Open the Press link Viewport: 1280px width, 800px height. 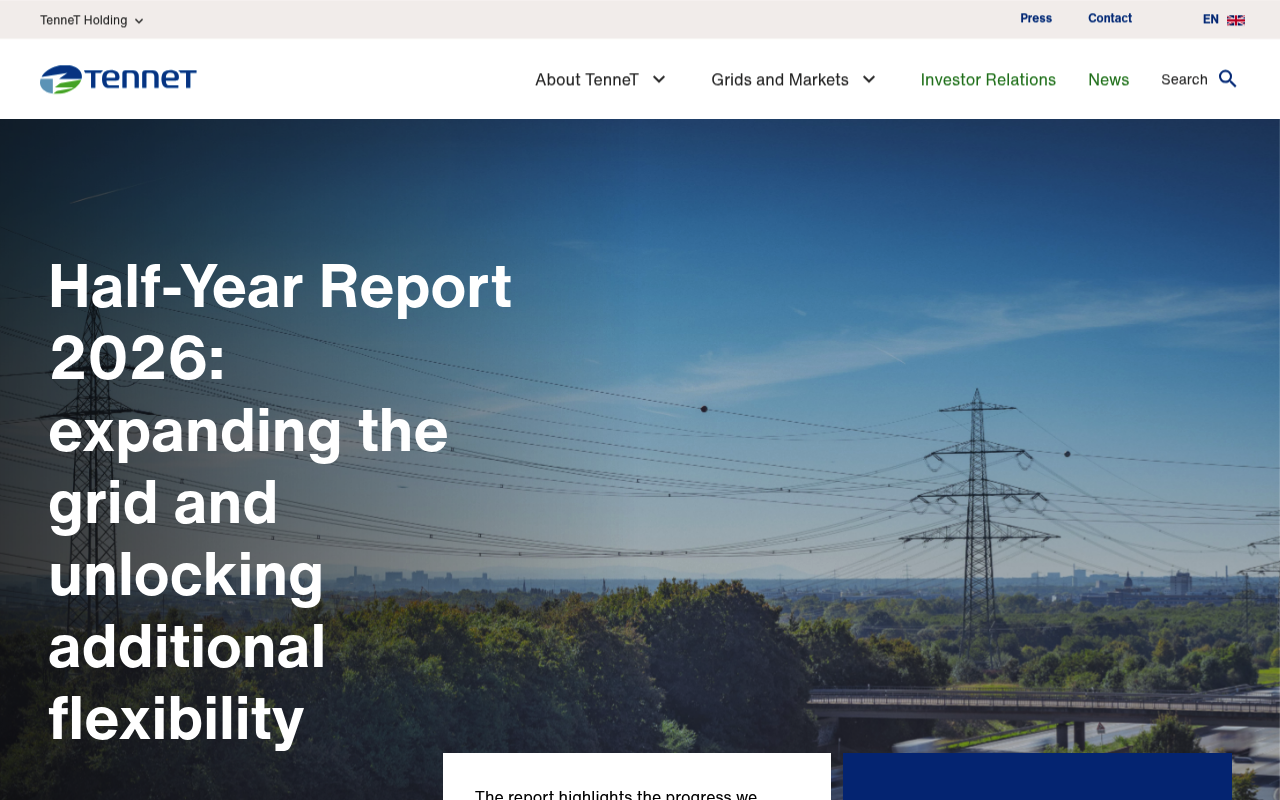[1036, 18]
